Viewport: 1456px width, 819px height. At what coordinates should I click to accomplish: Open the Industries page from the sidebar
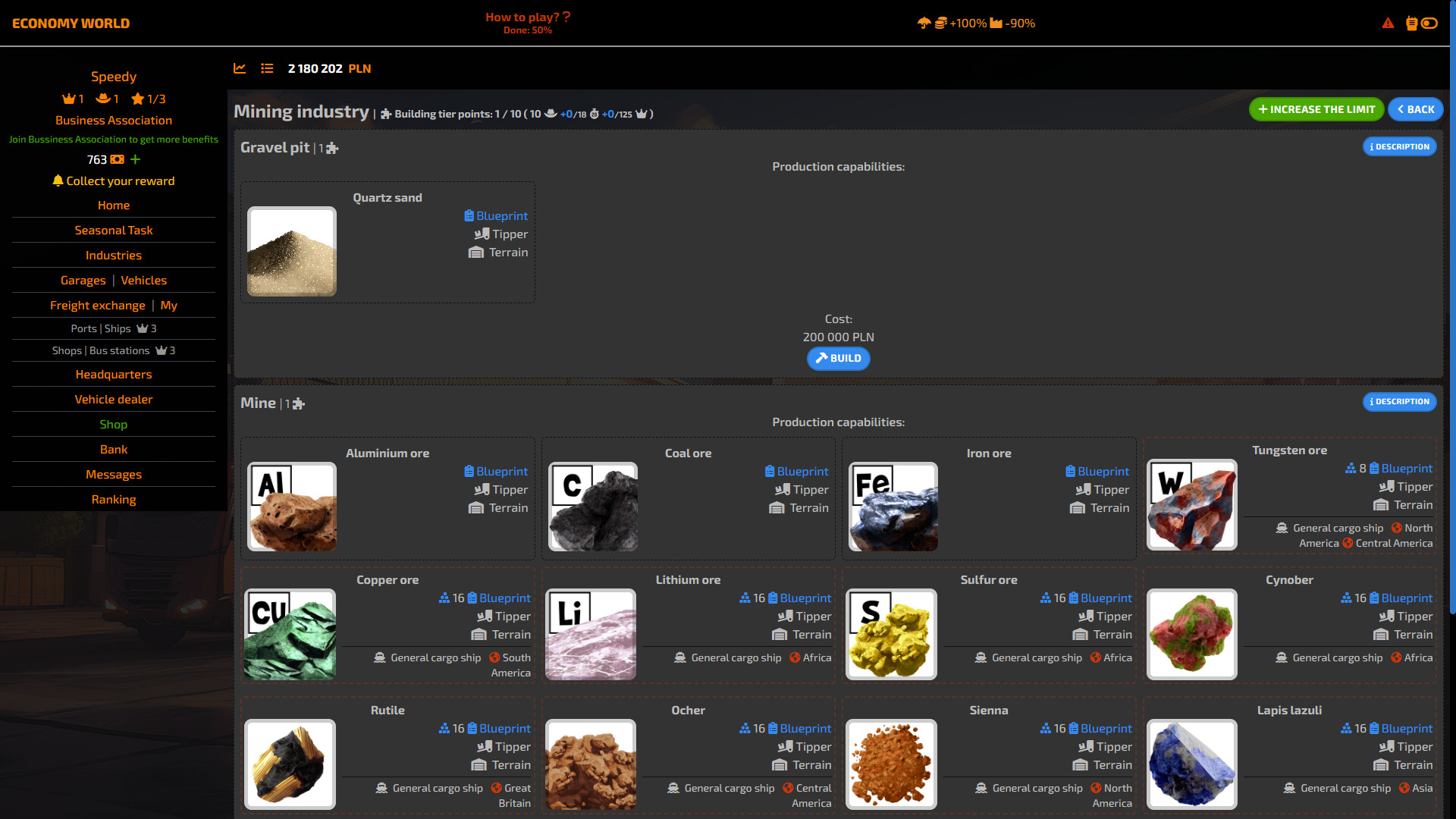pyautogui.click(x=113, y=256)
